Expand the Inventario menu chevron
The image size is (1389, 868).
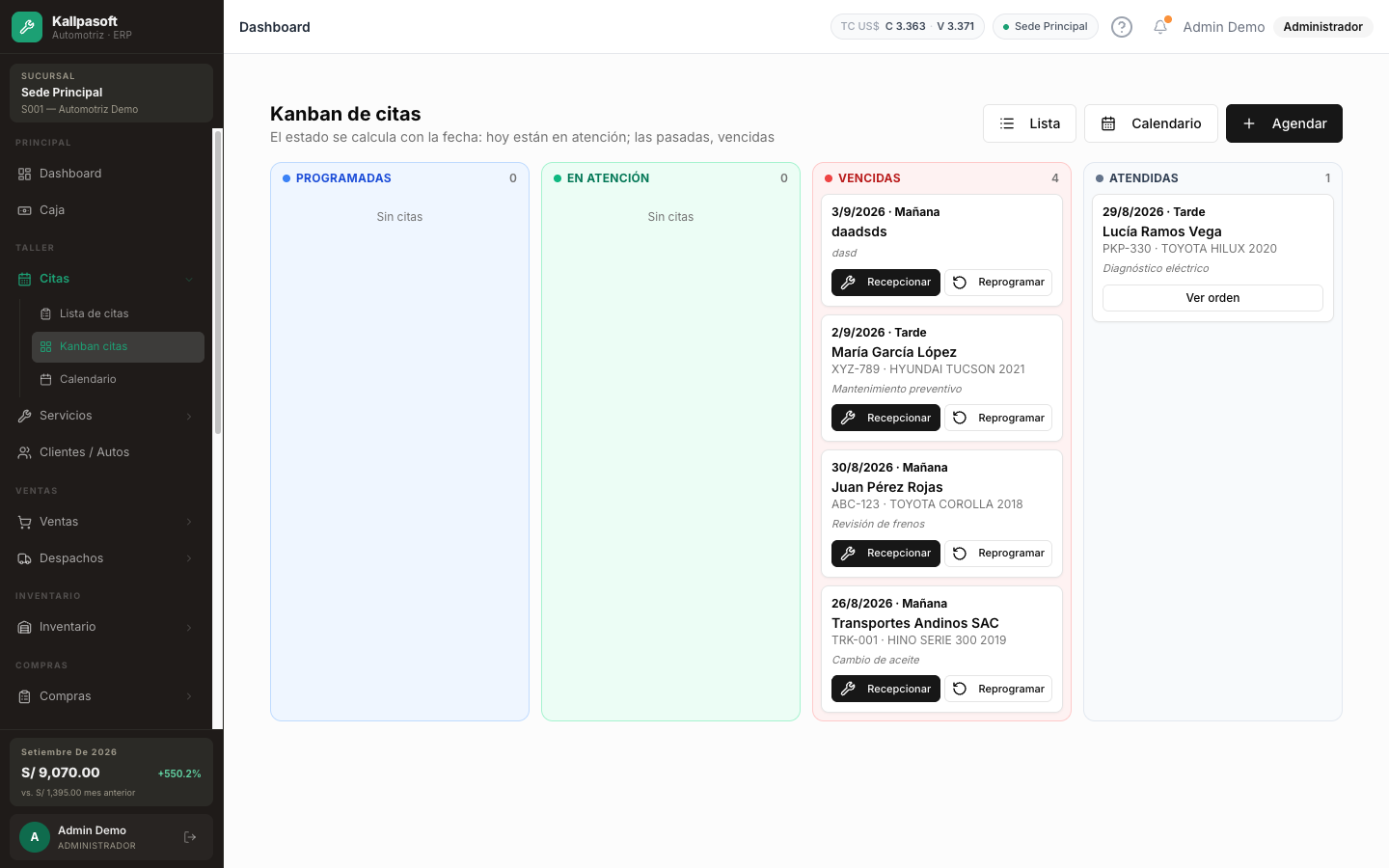[189, 628]
